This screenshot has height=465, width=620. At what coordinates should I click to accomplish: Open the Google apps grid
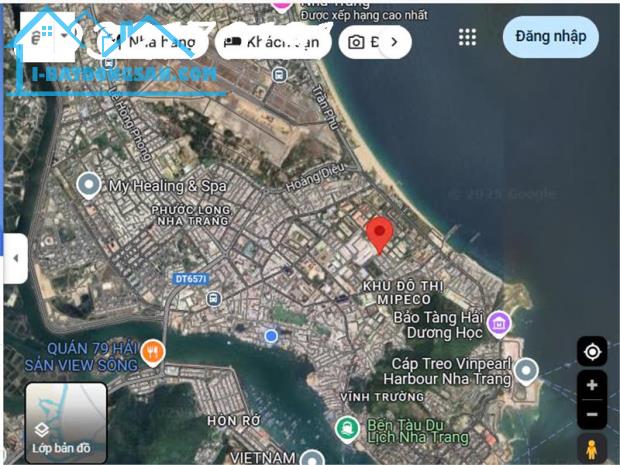pyautogui.click(x=467, y=38)
